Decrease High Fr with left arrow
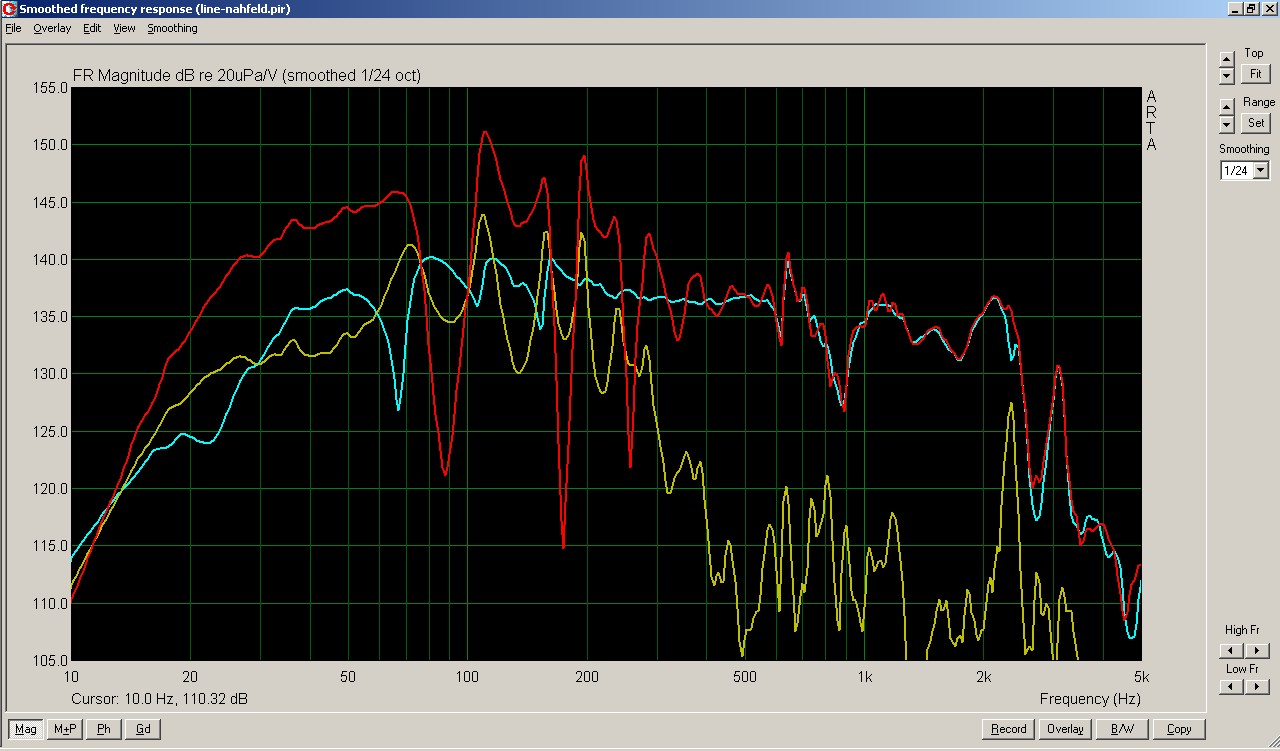This screenshot has height=751, width=1280. (1232, 651)
